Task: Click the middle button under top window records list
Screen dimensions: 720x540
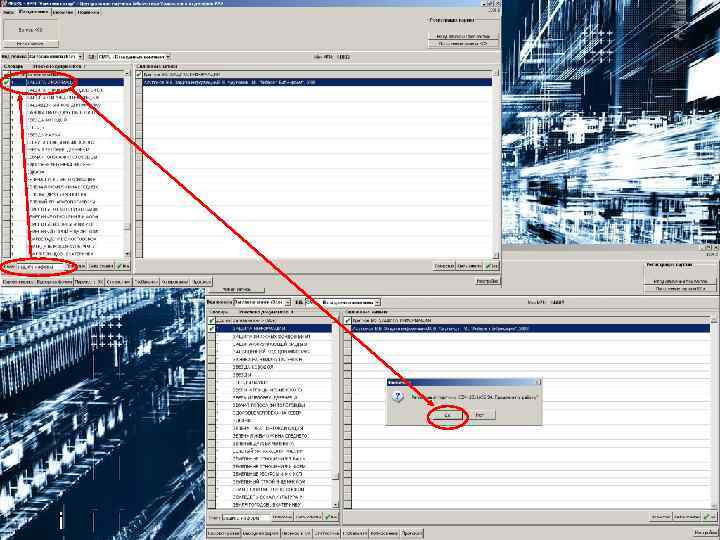Action: point(469,266)
